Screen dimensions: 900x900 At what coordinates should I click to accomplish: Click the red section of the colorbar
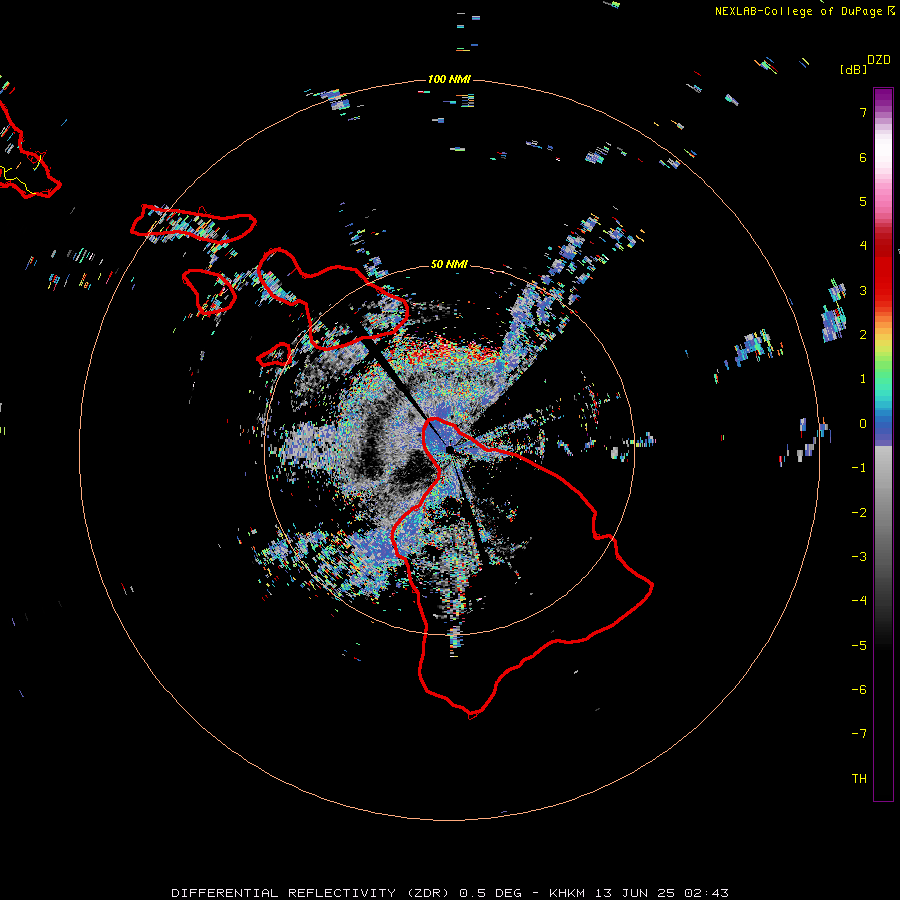click(883, 270)
